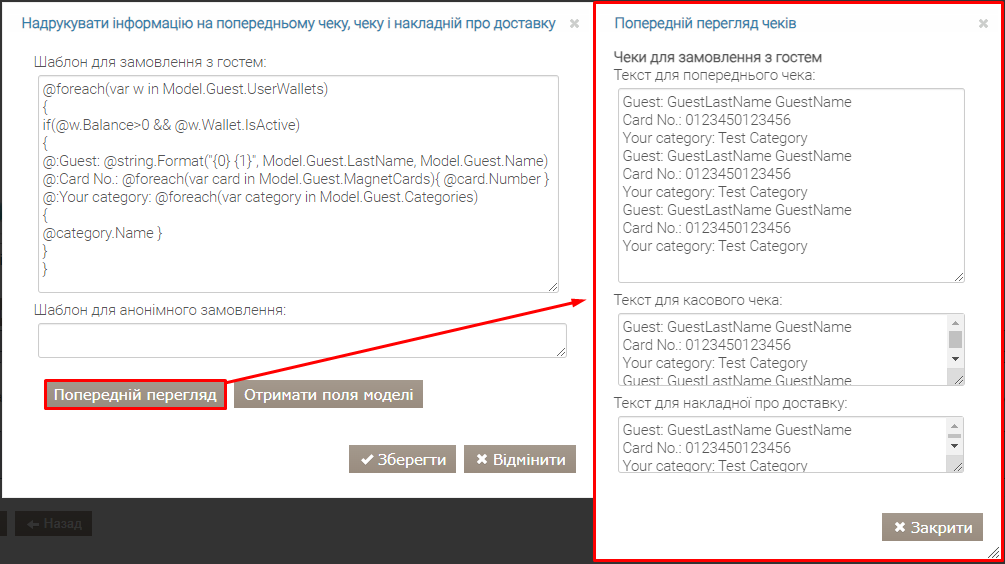The height and width of the screenshot is (564, 1005).
Task: Grab the preliminary receipt preview resize handle
Action: click(959, 276)
